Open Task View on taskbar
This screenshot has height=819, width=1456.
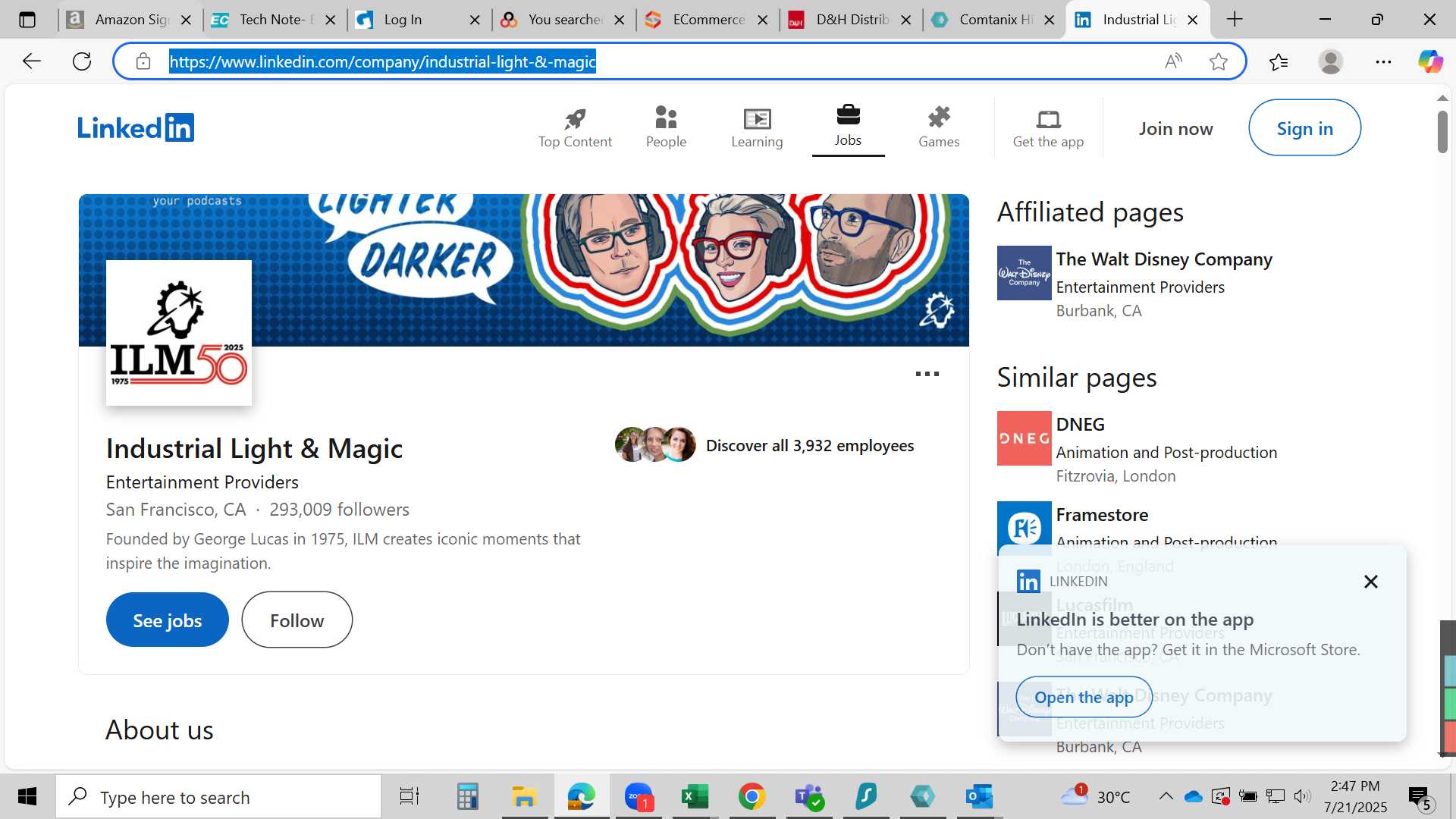click(409, 796)
